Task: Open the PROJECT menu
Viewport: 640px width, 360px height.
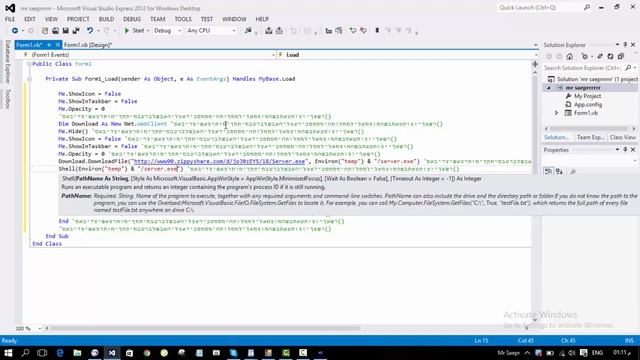Action: pyautogui.click(x=78, y=19)
